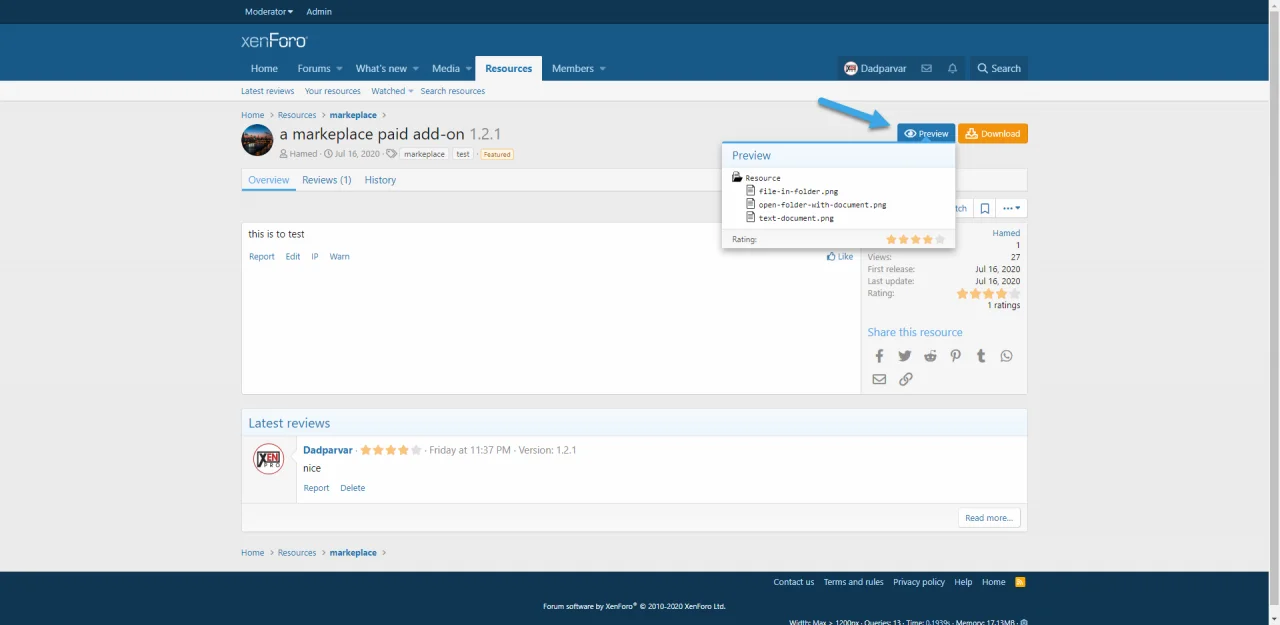This screenshot has width=1280, height=625.
Task: Open the Watched dropdown in sub-navigation
Action: (x=392, y=91)
